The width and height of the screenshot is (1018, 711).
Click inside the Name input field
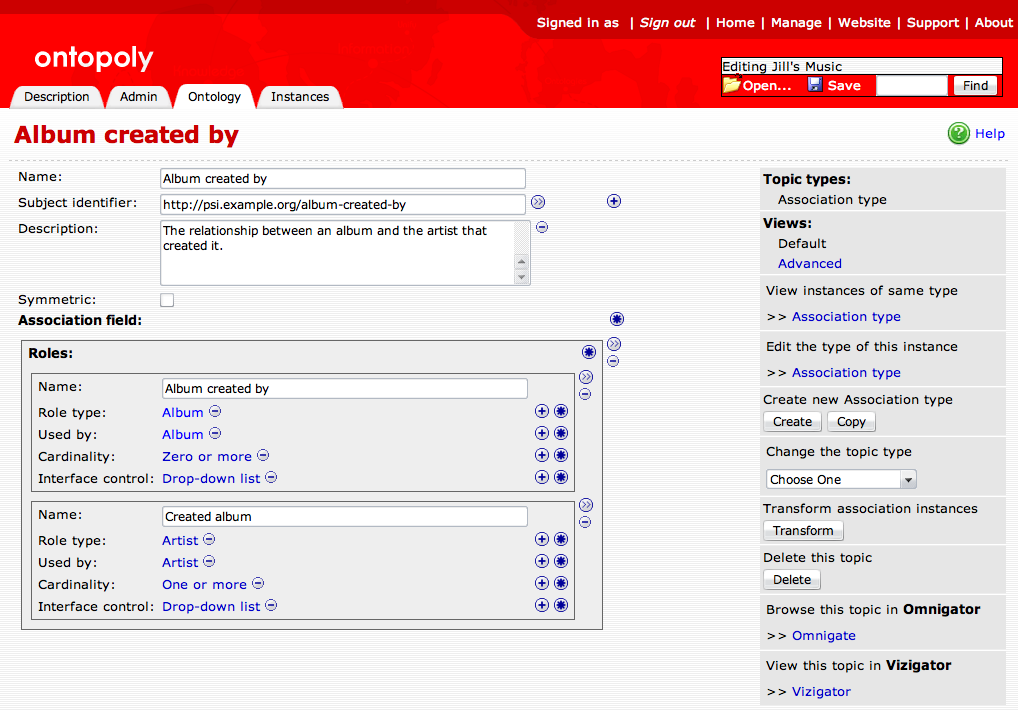[342, 178]
